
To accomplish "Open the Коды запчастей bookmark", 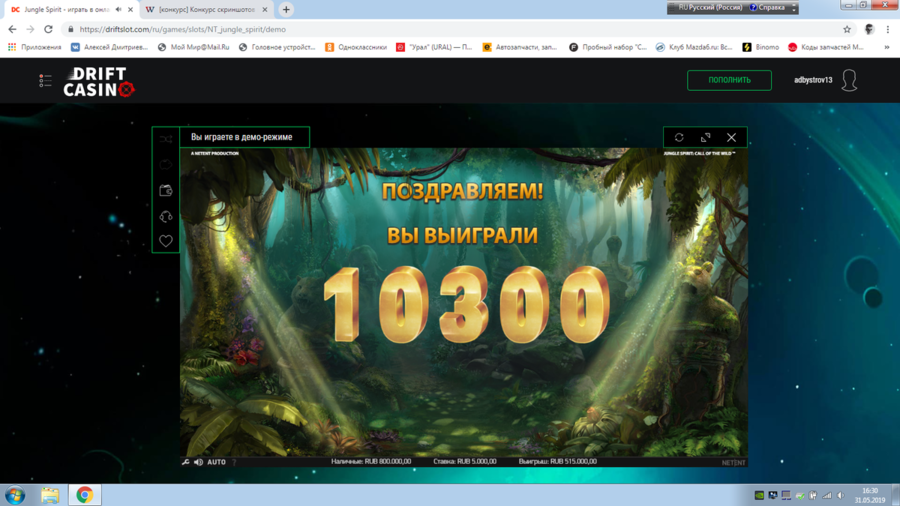I will 826,47.
